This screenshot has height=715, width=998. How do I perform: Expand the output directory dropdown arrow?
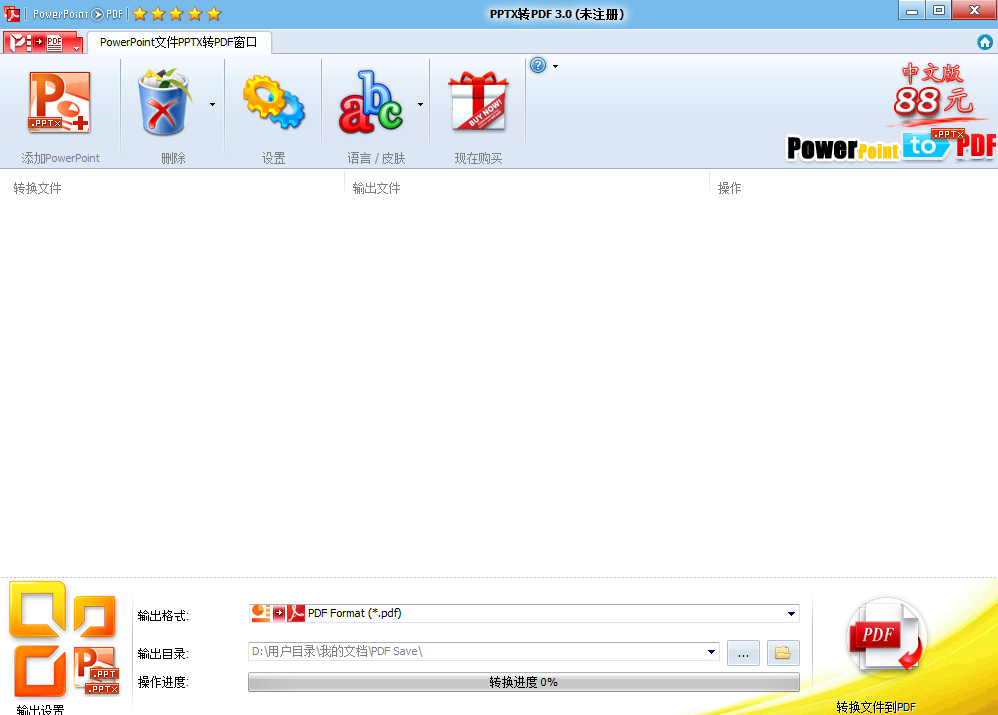click(x=712, y=651)
